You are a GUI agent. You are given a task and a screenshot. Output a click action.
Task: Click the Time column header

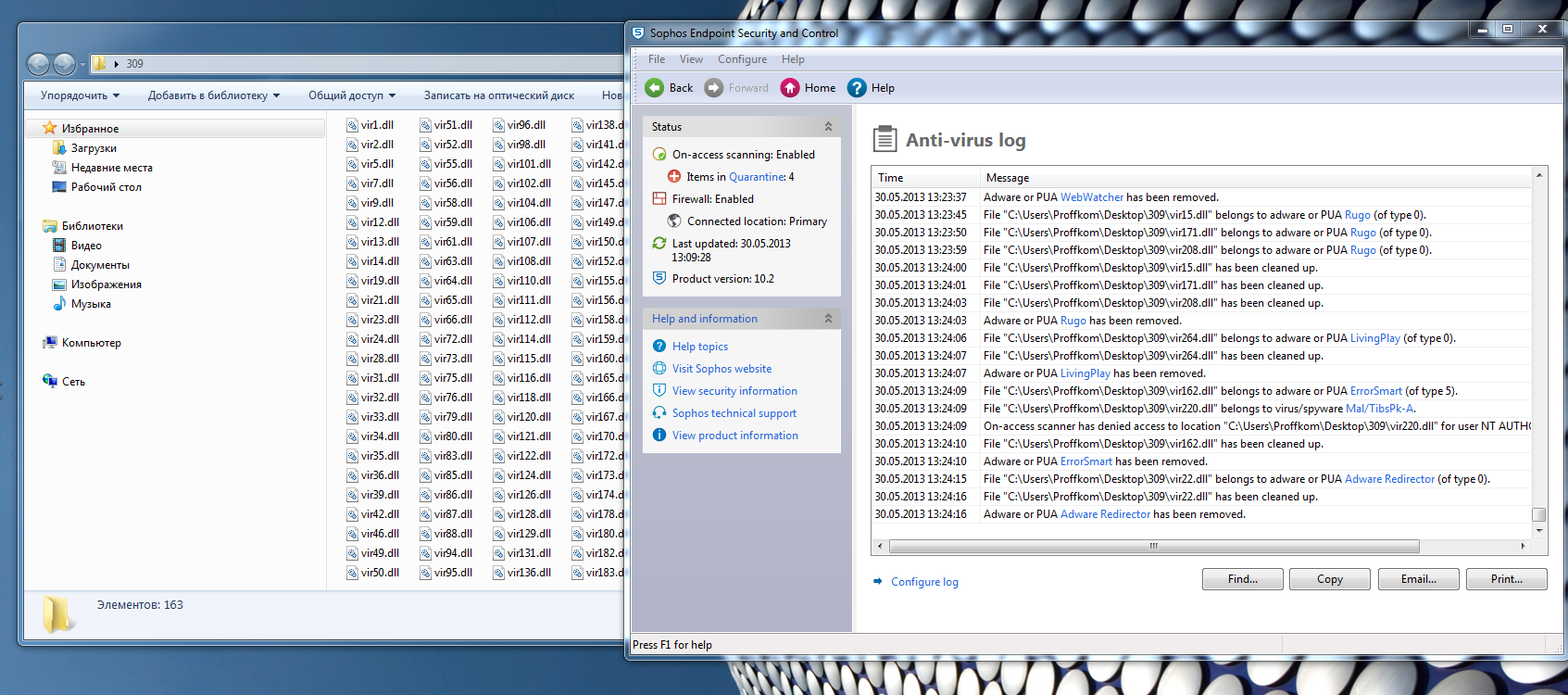point(926,178)
